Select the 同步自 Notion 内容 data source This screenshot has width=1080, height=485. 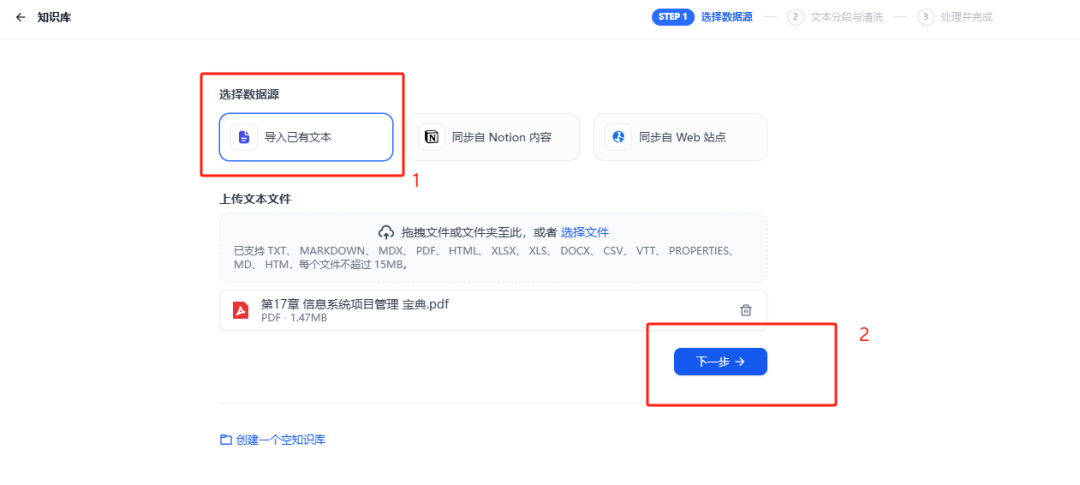(493, 137)
